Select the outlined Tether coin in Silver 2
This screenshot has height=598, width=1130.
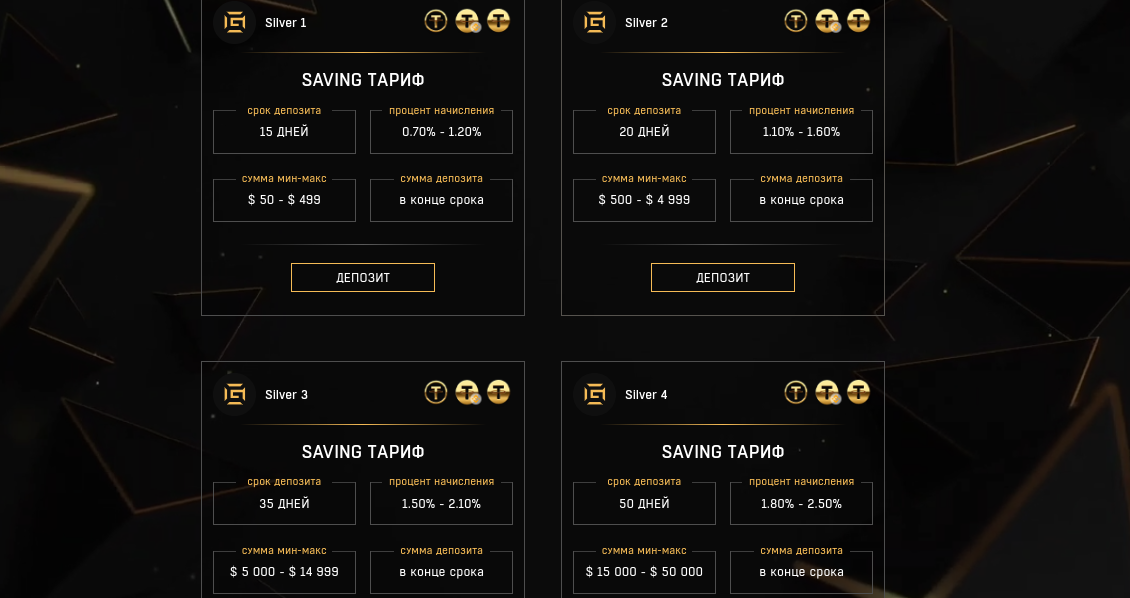click(796, 21)
